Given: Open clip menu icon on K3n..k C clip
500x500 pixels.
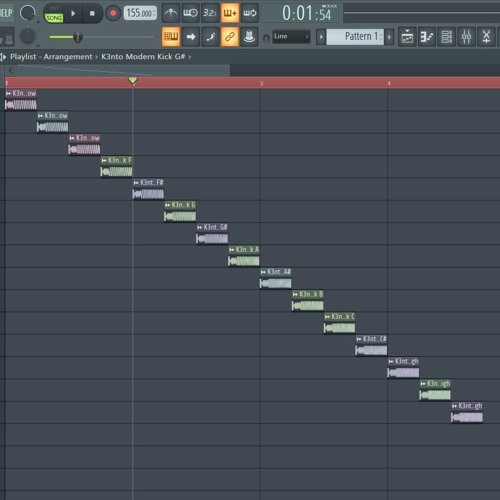Looking at the screenshot, I should (327, 317).
